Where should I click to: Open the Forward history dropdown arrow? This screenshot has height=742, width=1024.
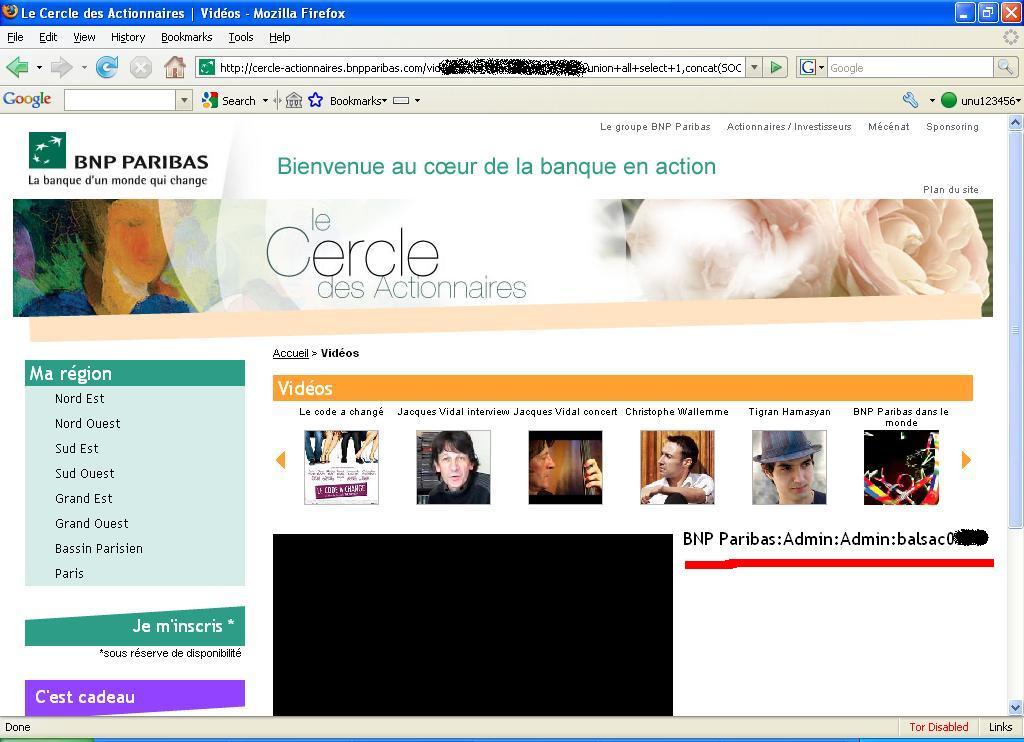(84, 67)
